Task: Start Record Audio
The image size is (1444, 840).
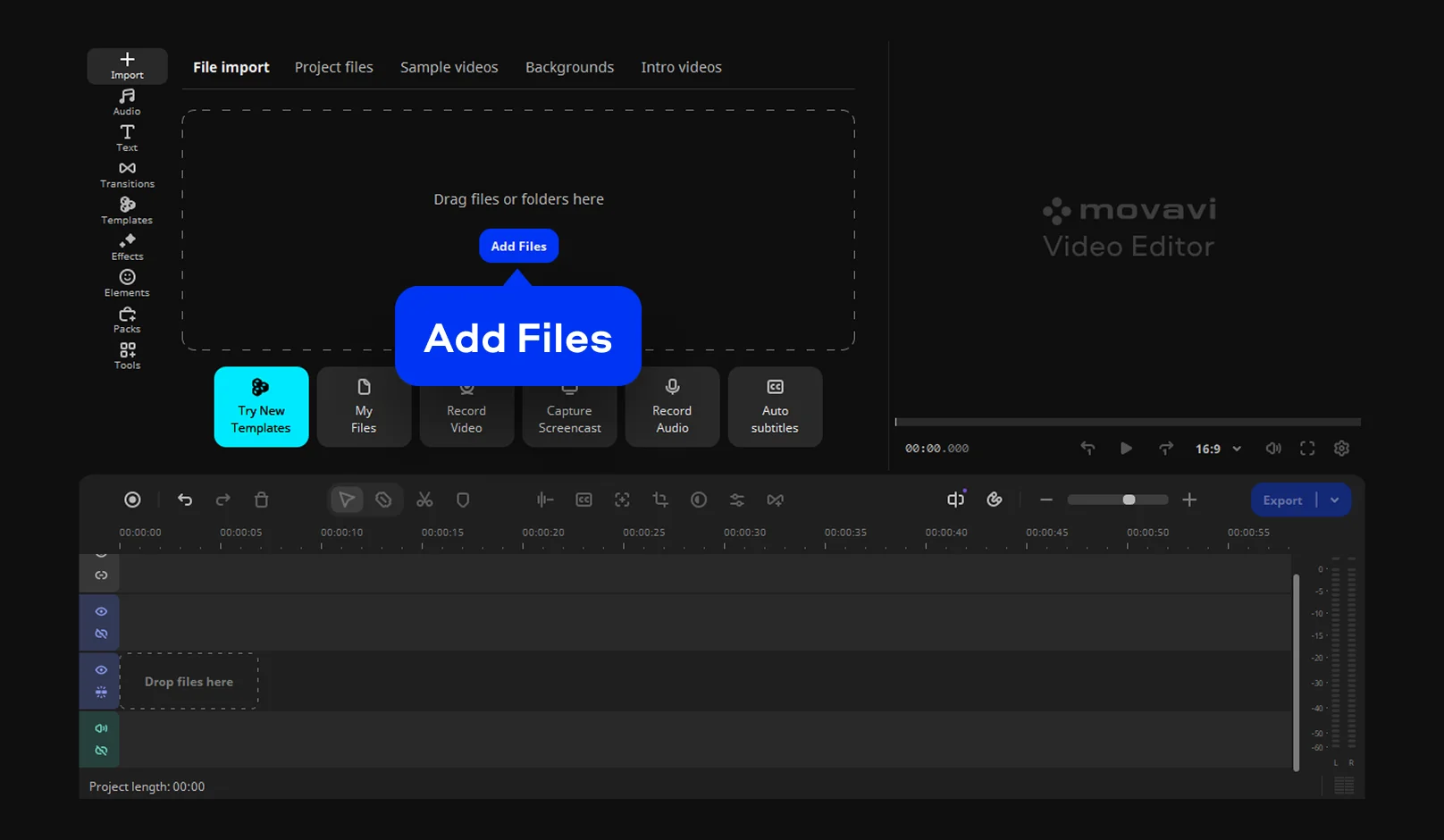Action: (672, 407)
